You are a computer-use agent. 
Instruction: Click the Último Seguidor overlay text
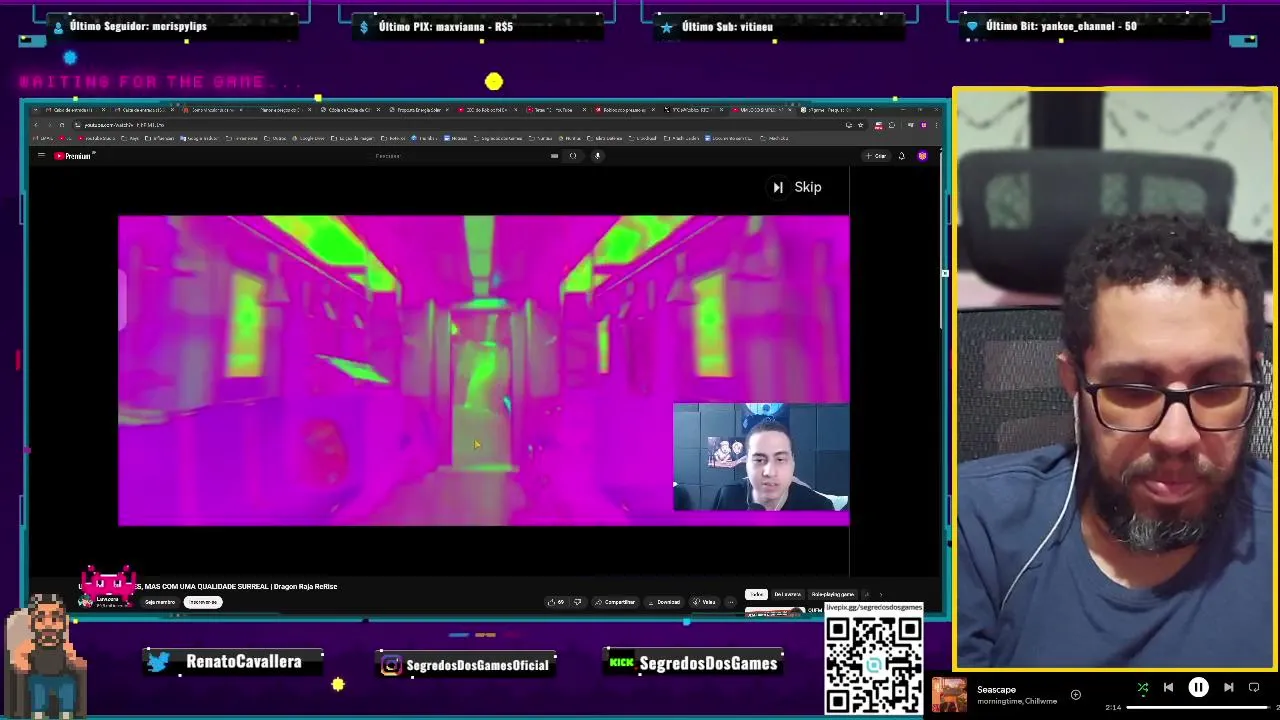click(x=138, y=26)
